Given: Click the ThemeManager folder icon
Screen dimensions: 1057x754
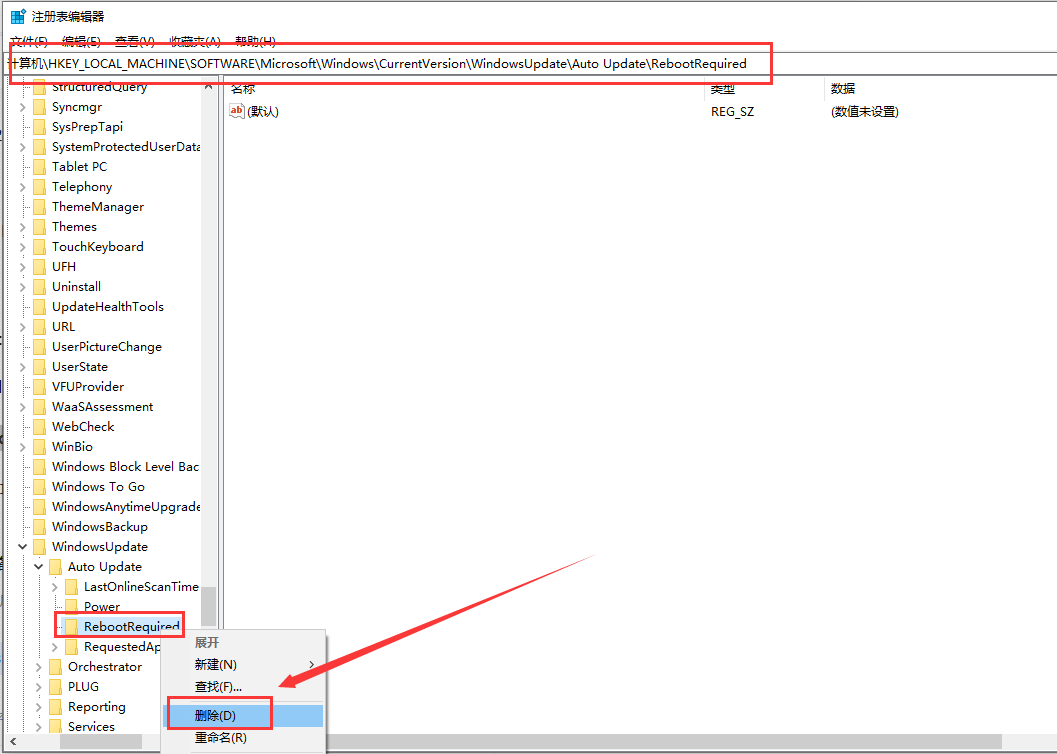Looking at the screenshot, I should 40,207.
